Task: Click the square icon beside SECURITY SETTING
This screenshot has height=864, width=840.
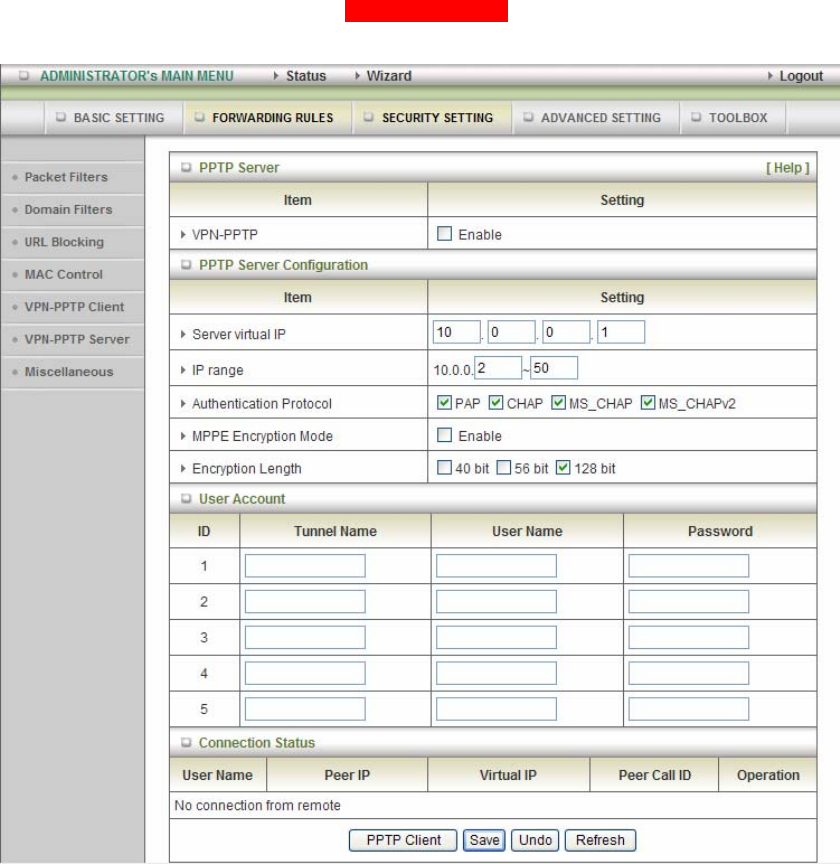Action: click(369, 117)
